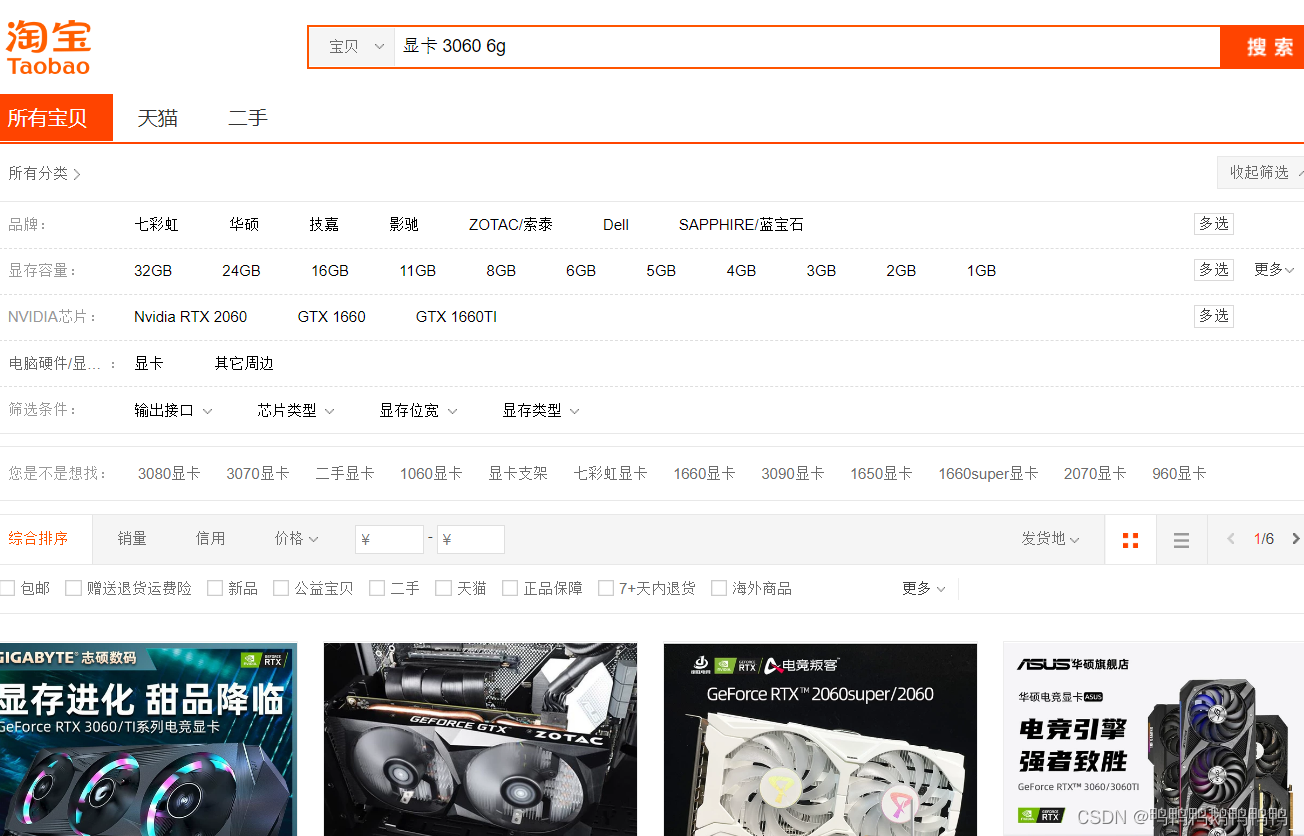Viewport: 1304px width, 836px height.
Task: Collapse filters with 收起筛选
Action: (x=1262, y=173)
